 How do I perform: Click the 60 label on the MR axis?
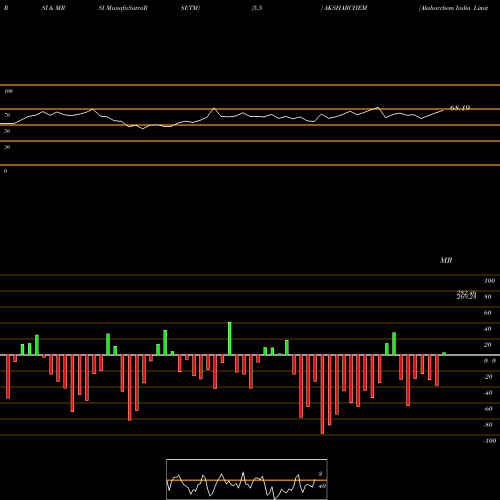point(487,313)
